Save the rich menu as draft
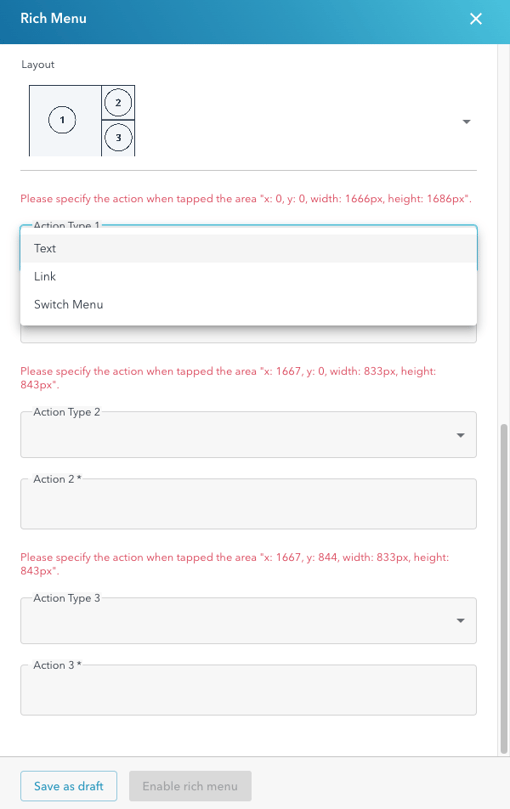 (x=69, y=786)
